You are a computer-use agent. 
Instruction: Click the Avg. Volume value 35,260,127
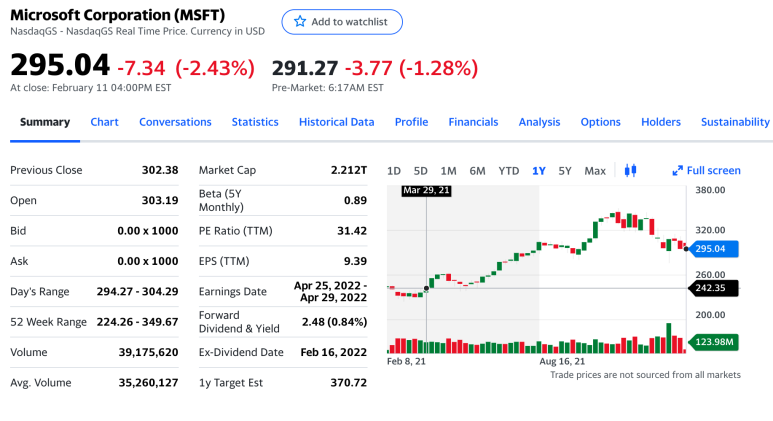point(148,383)
